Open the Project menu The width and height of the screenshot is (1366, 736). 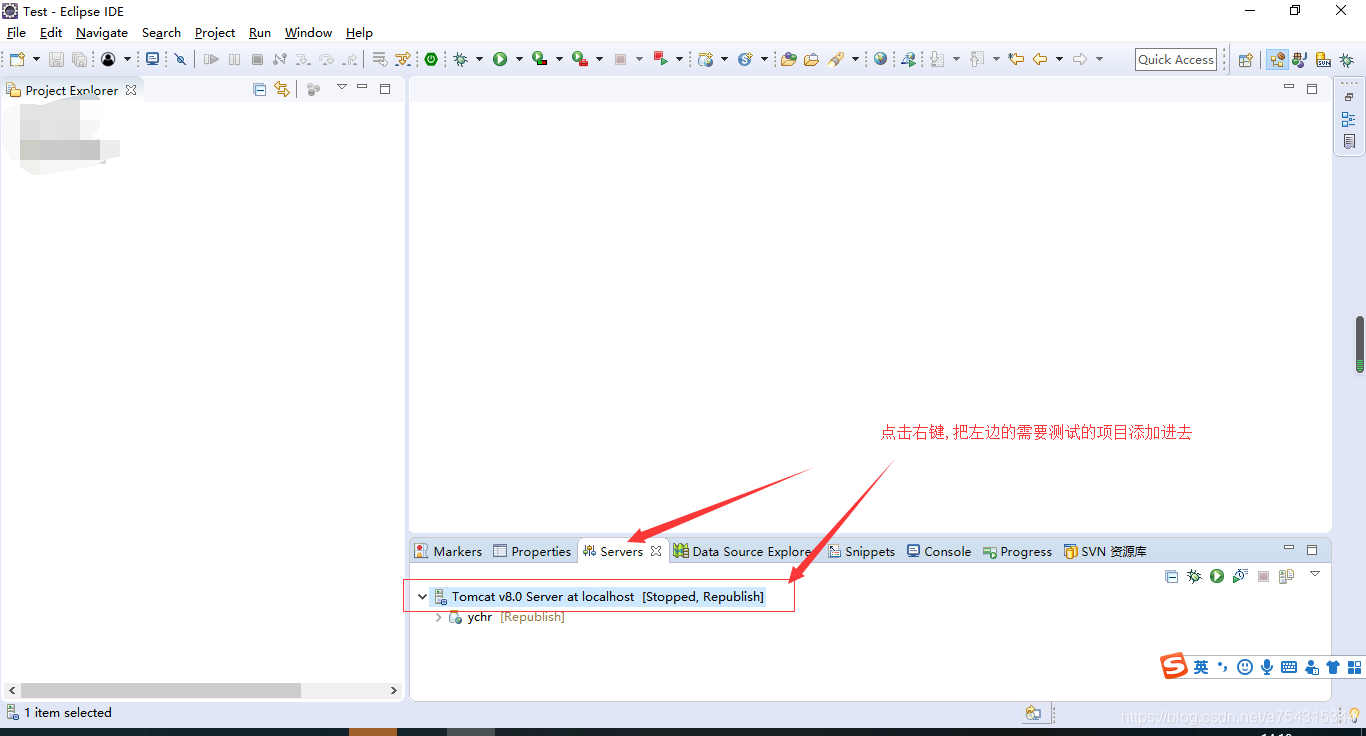coord(215,32)
